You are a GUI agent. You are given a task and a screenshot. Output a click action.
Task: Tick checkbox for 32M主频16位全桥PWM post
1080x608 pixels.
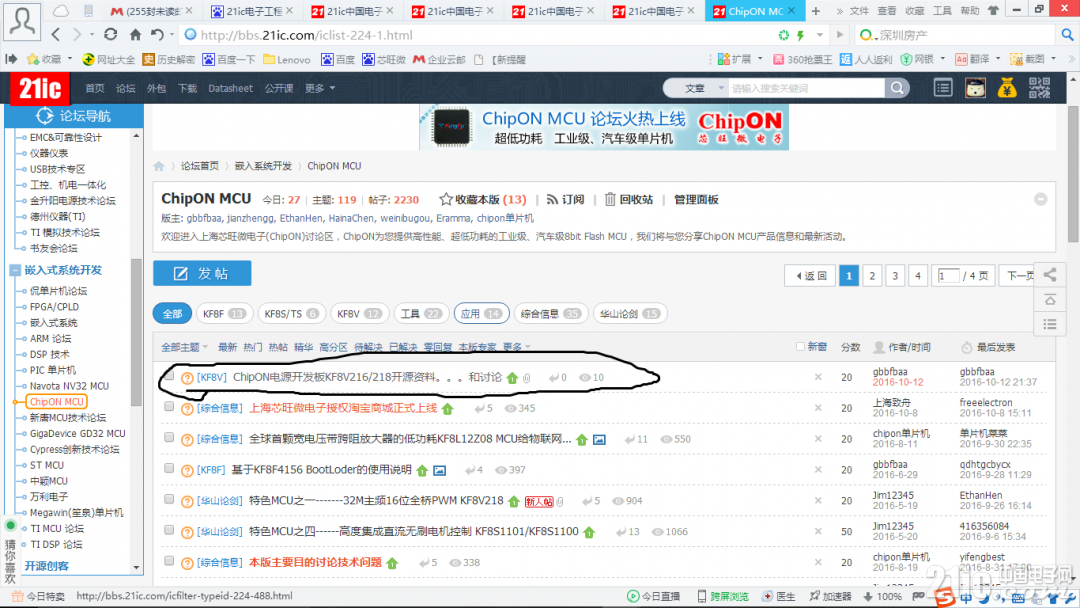169,499
